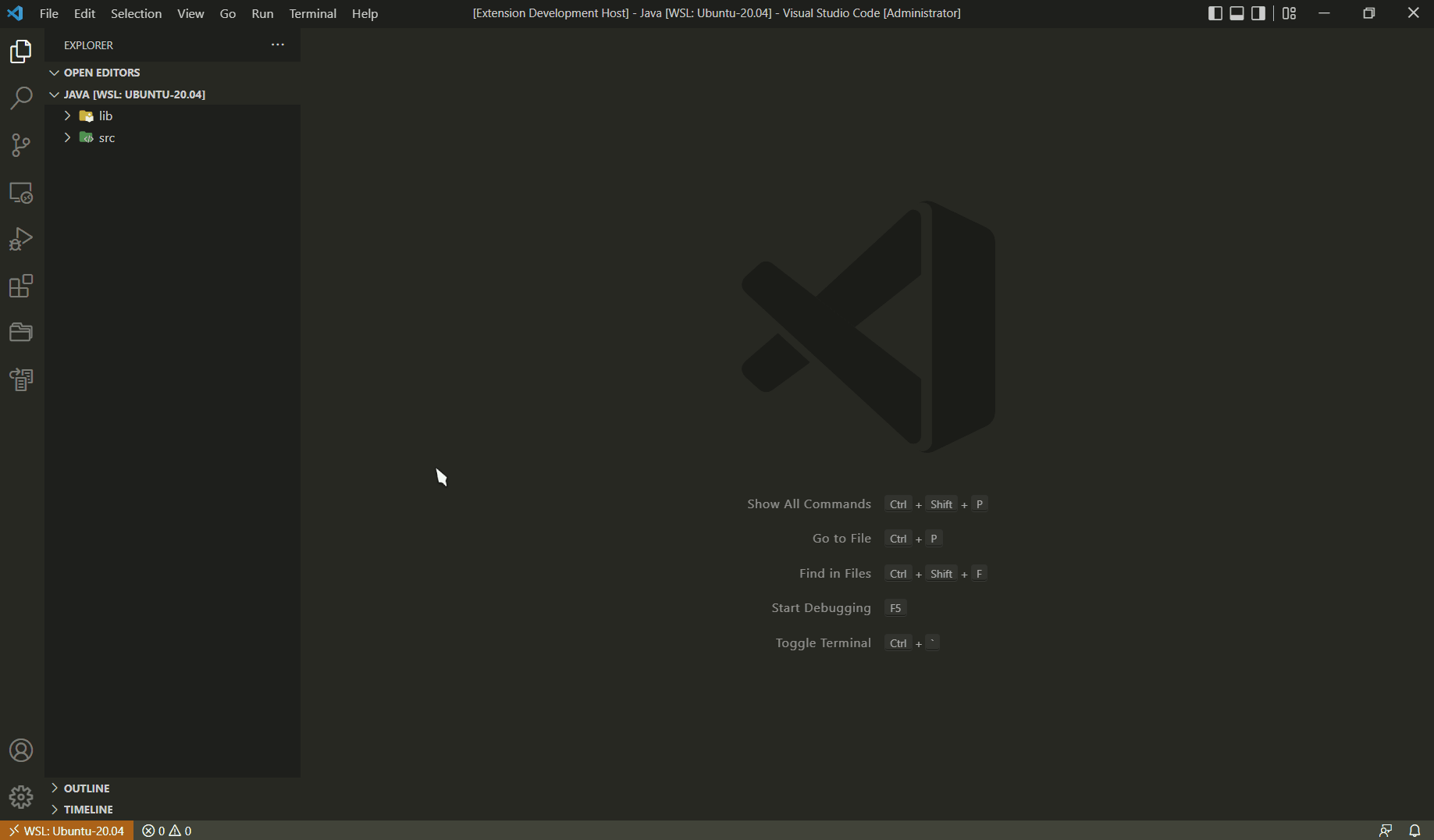Viewport: 1434px width, 840px height.
Task: Open the Remote Explorer view
Action: pos(21,192)
